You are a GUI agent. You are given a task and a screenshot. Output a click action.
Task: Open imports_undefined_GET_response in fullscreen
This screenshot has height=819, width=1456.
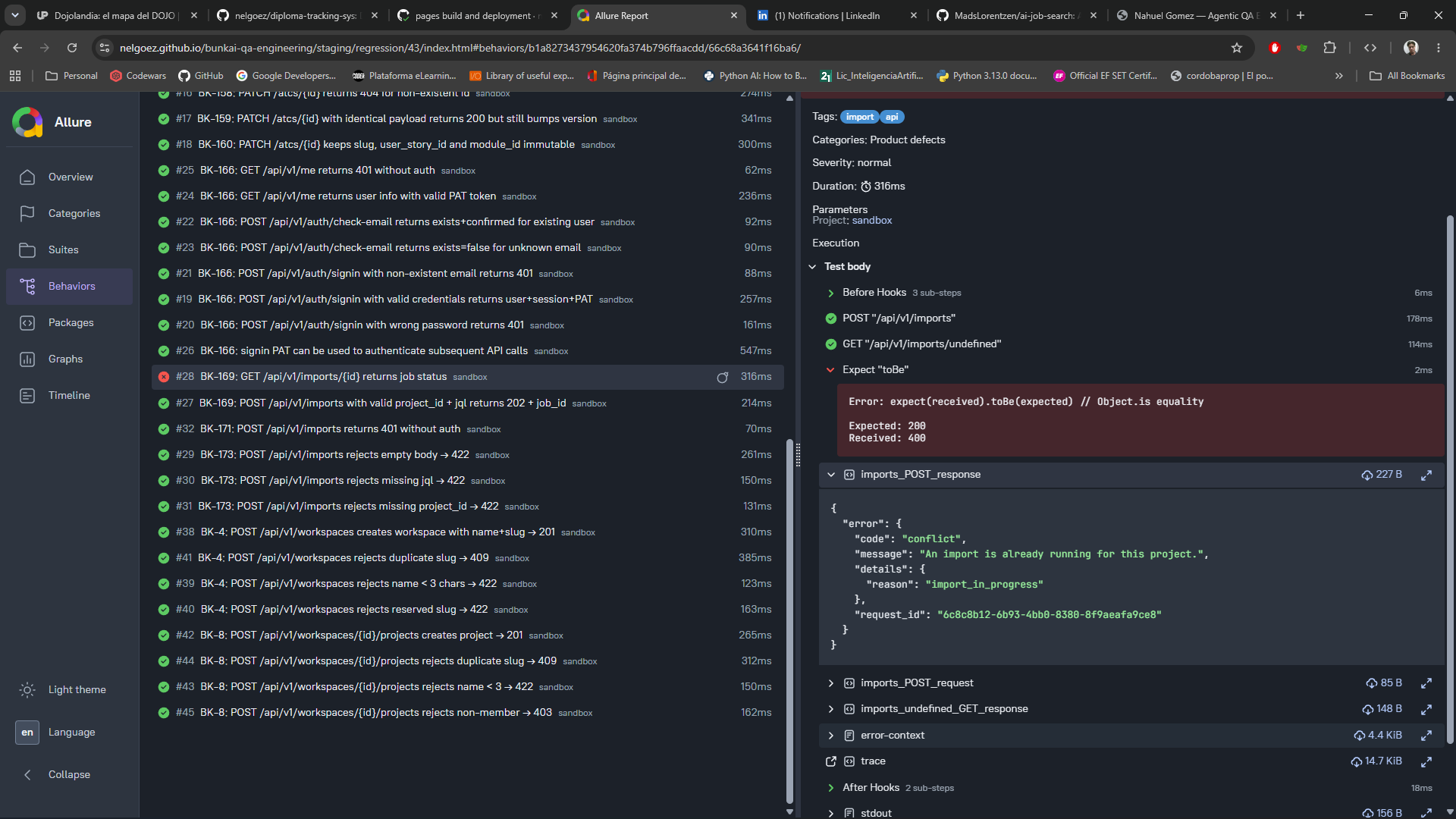(x=1426, y=709)
